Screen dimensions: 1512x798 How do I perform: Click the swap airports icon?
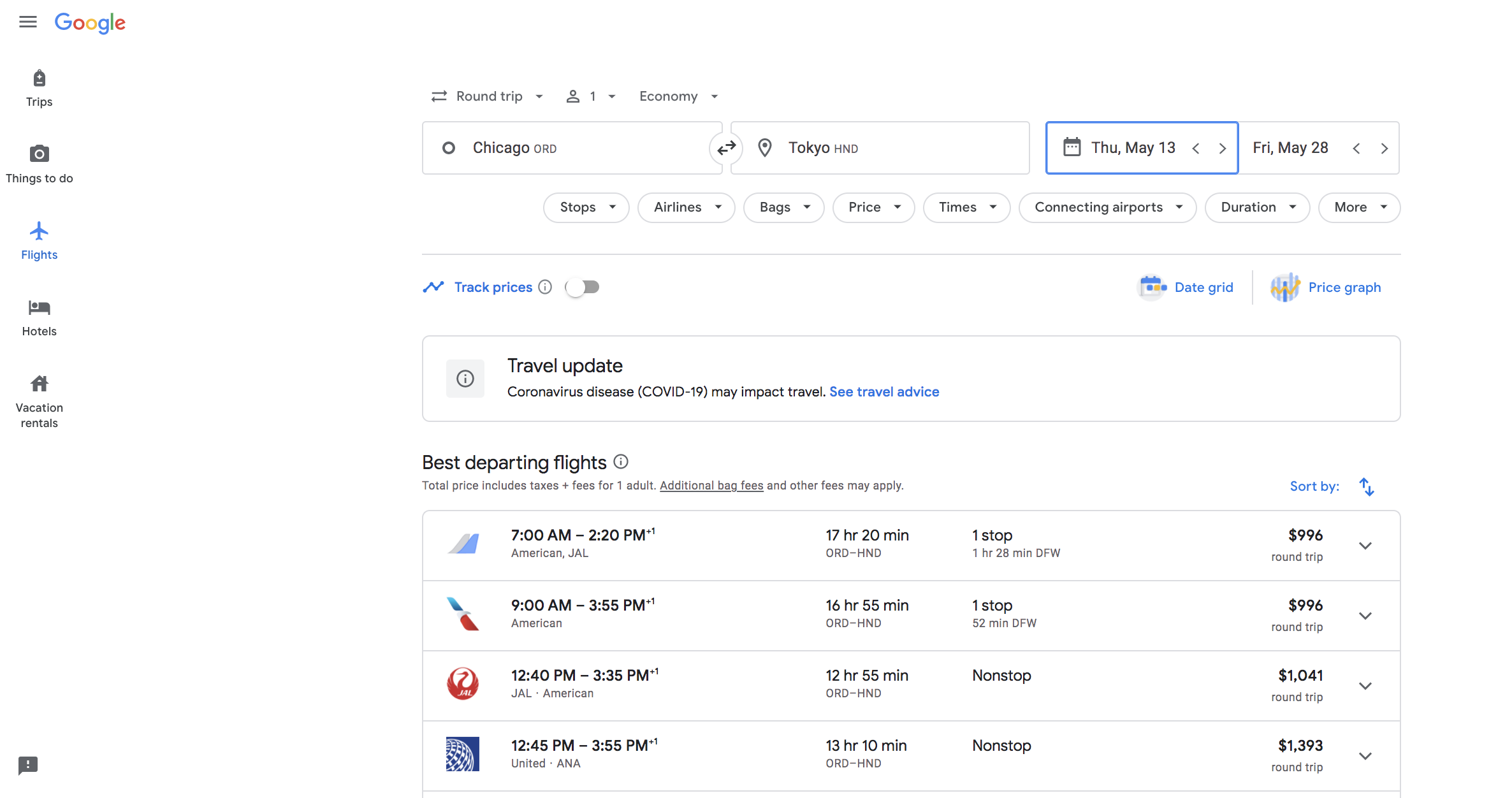(x=727, y=148)
